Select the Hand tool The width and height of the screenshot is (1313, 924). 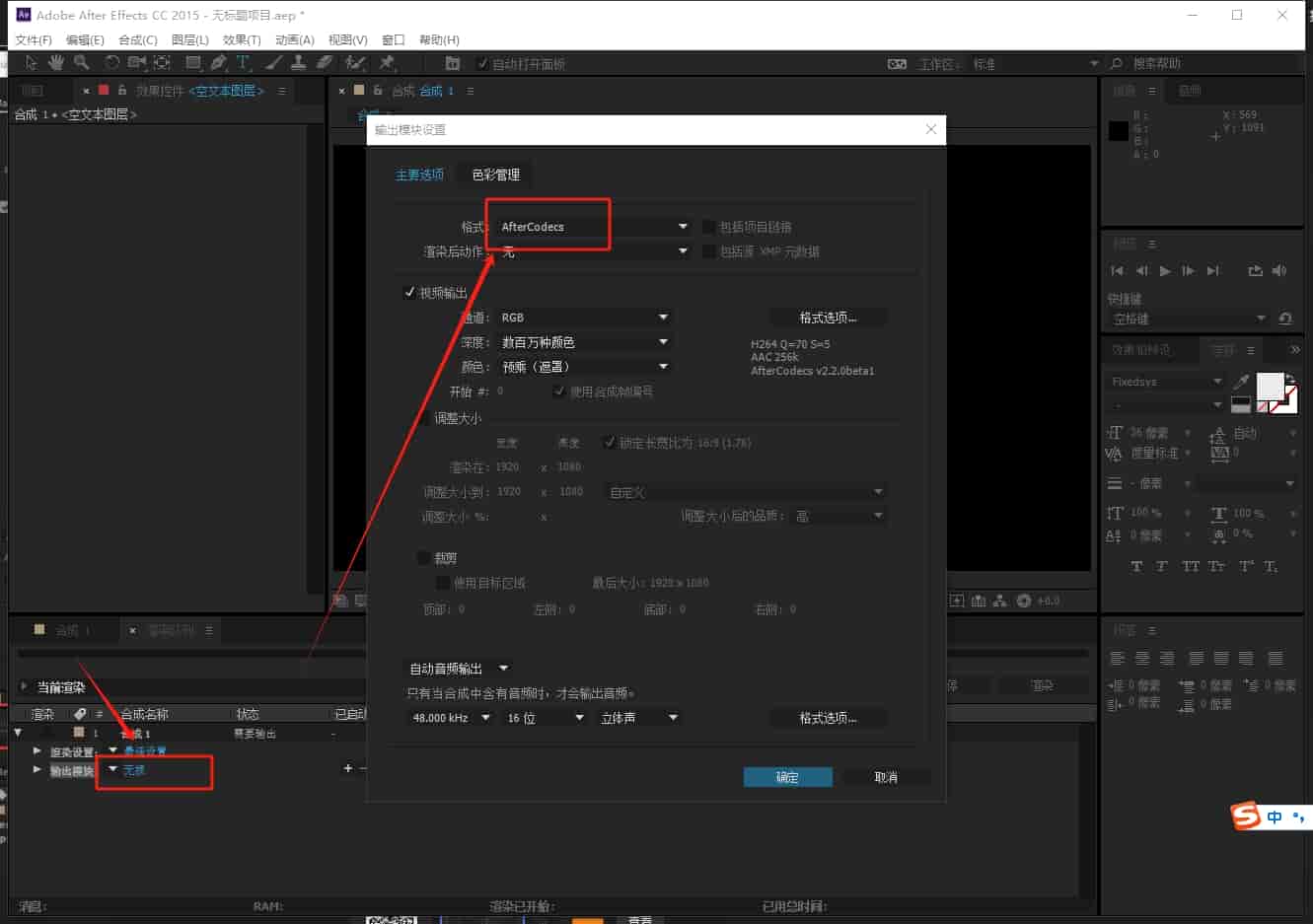point(56,63)
